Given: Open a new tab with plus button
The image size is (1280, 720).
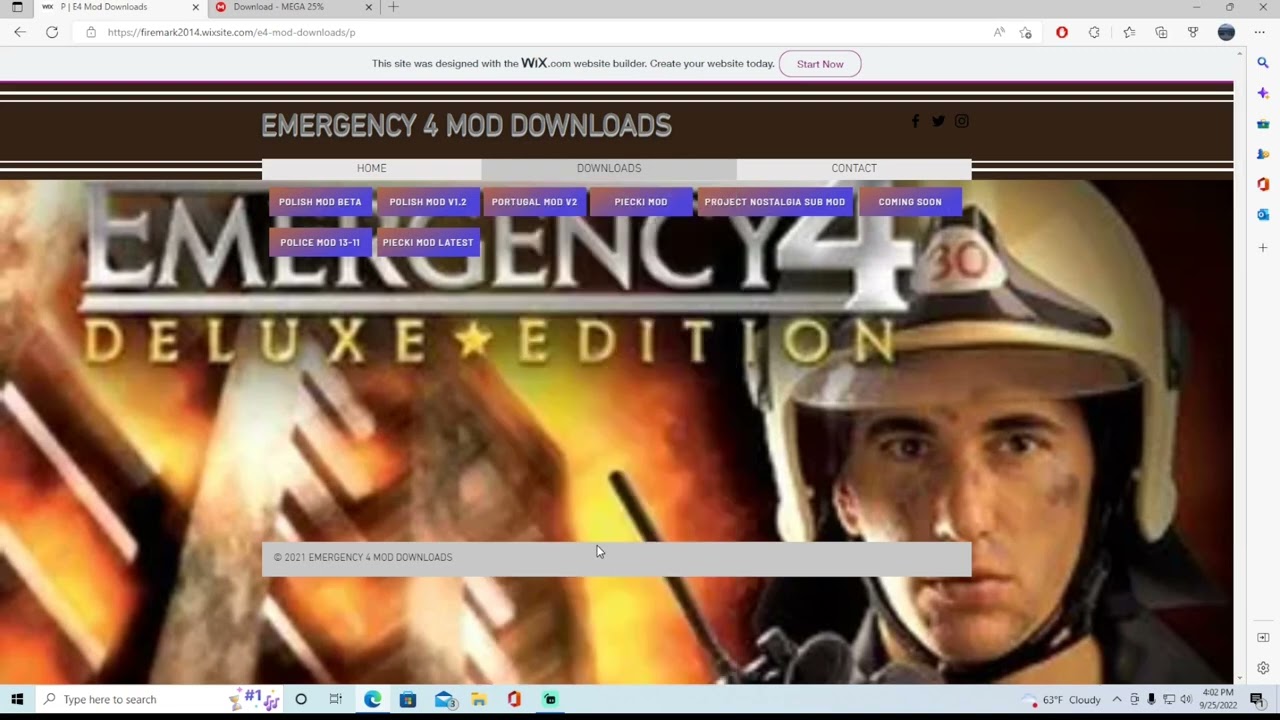Looking at the screenshot, I should pos(393,7).
